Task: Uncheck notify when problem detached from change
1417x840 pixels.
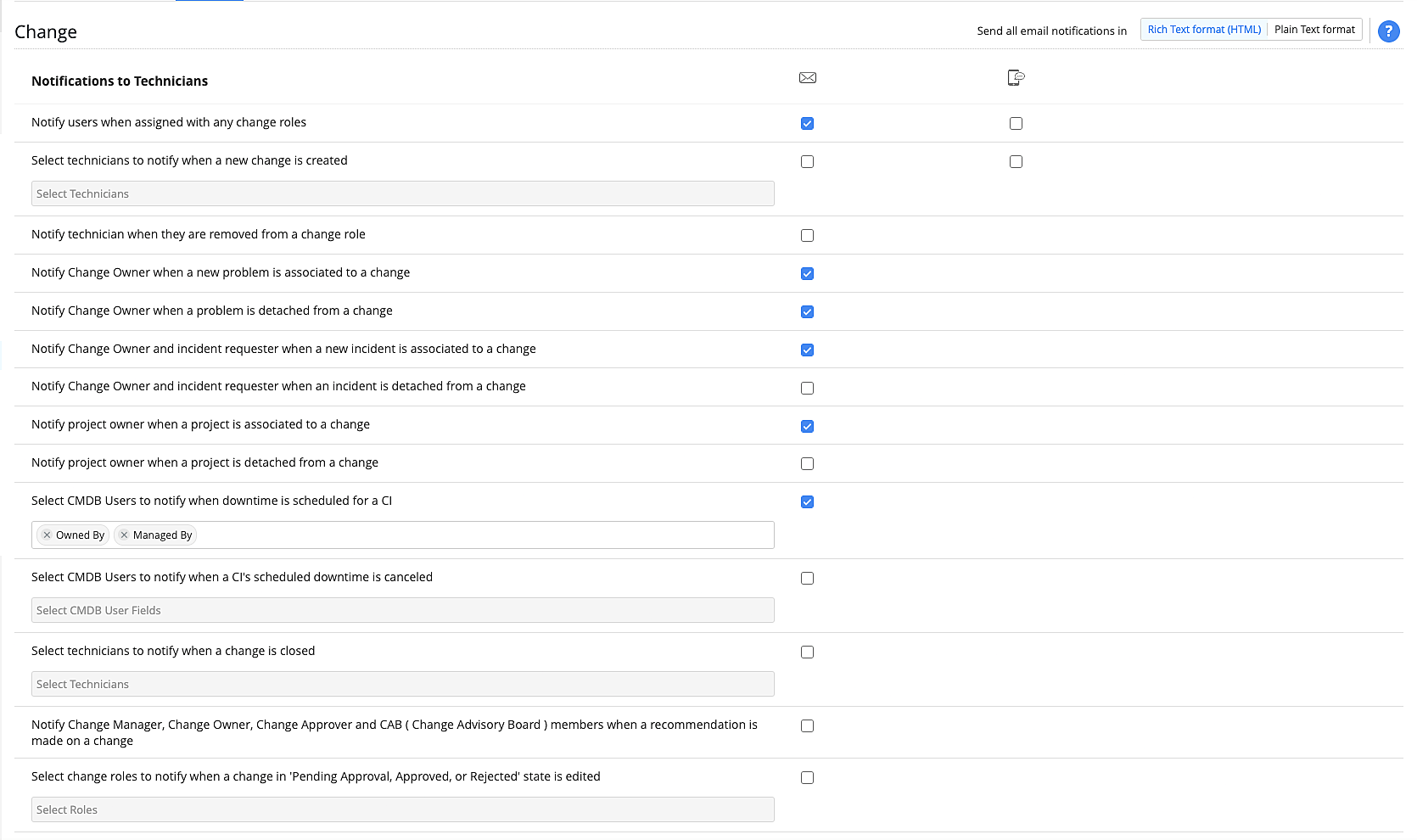Action: tap(807, 312)
